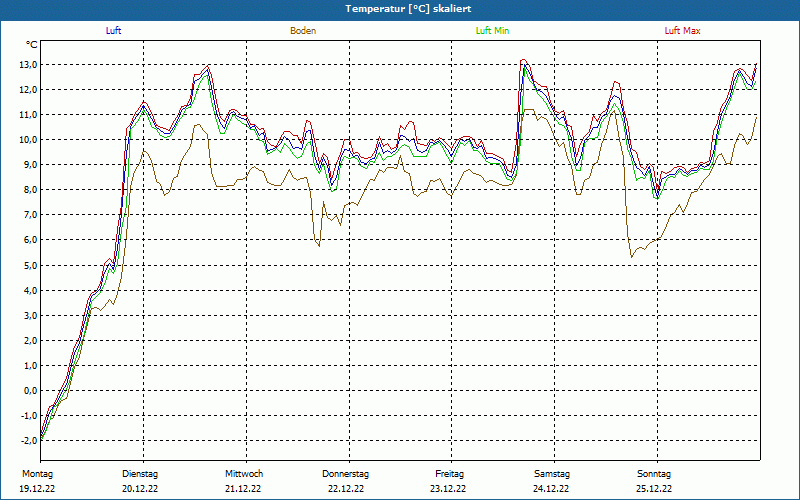Click the 10,0 y-axis value
The height and width of the screenshot is (500, 800).
tap(29, 140)
